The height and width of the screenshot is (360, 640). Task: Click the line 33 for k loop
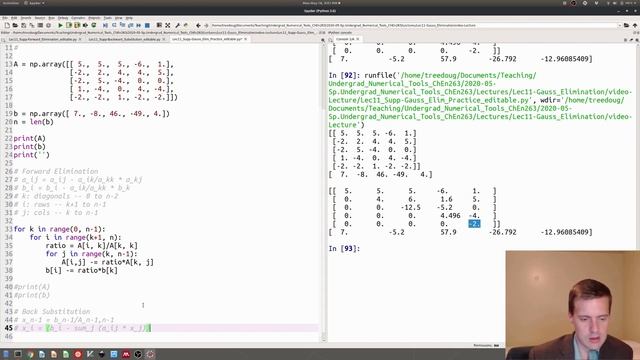(60, 229)
